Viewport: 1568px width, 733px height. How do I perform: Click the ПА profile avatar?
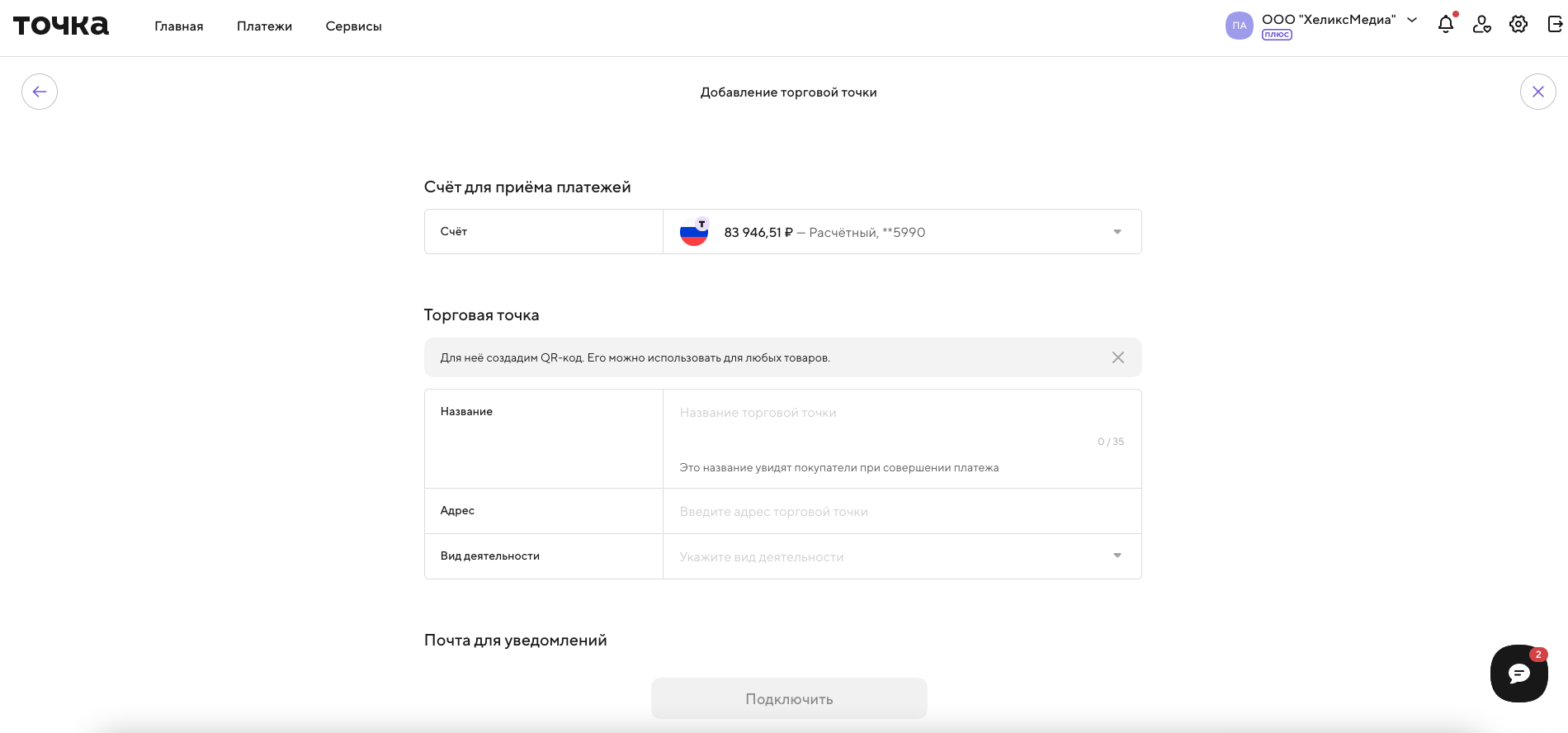coord(1240,26)
